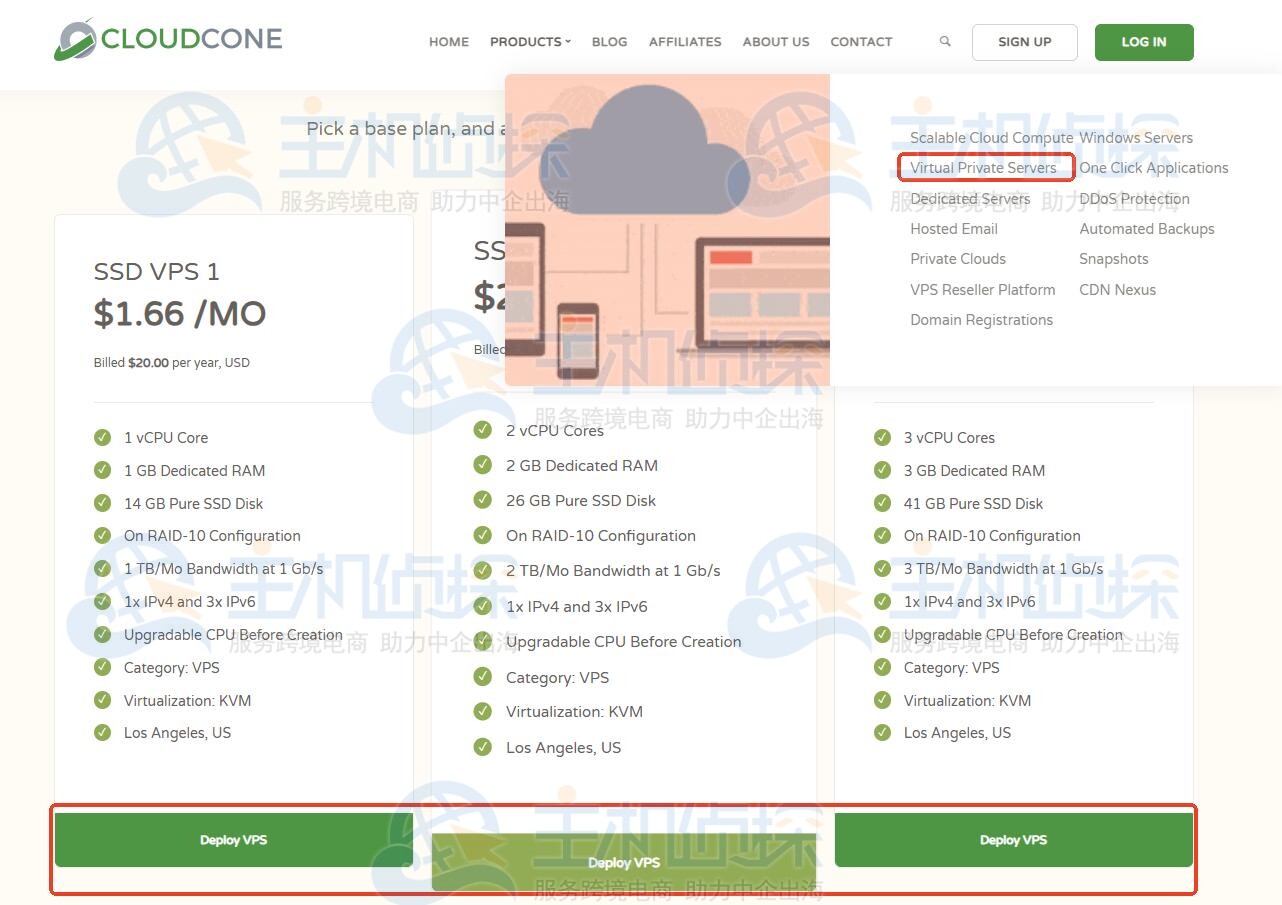The height and width of the screenshot is (905, 1282).
Task: Open the Blog page
Action: 609,42
